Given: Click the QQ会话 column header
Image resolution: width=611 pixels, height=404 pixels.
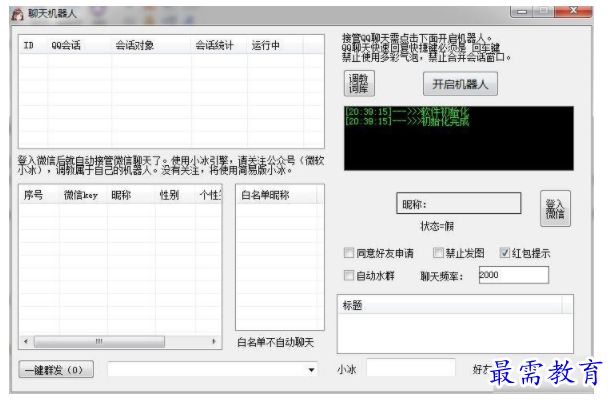Looking at the screenshot, I should click(x=79, y=45).
